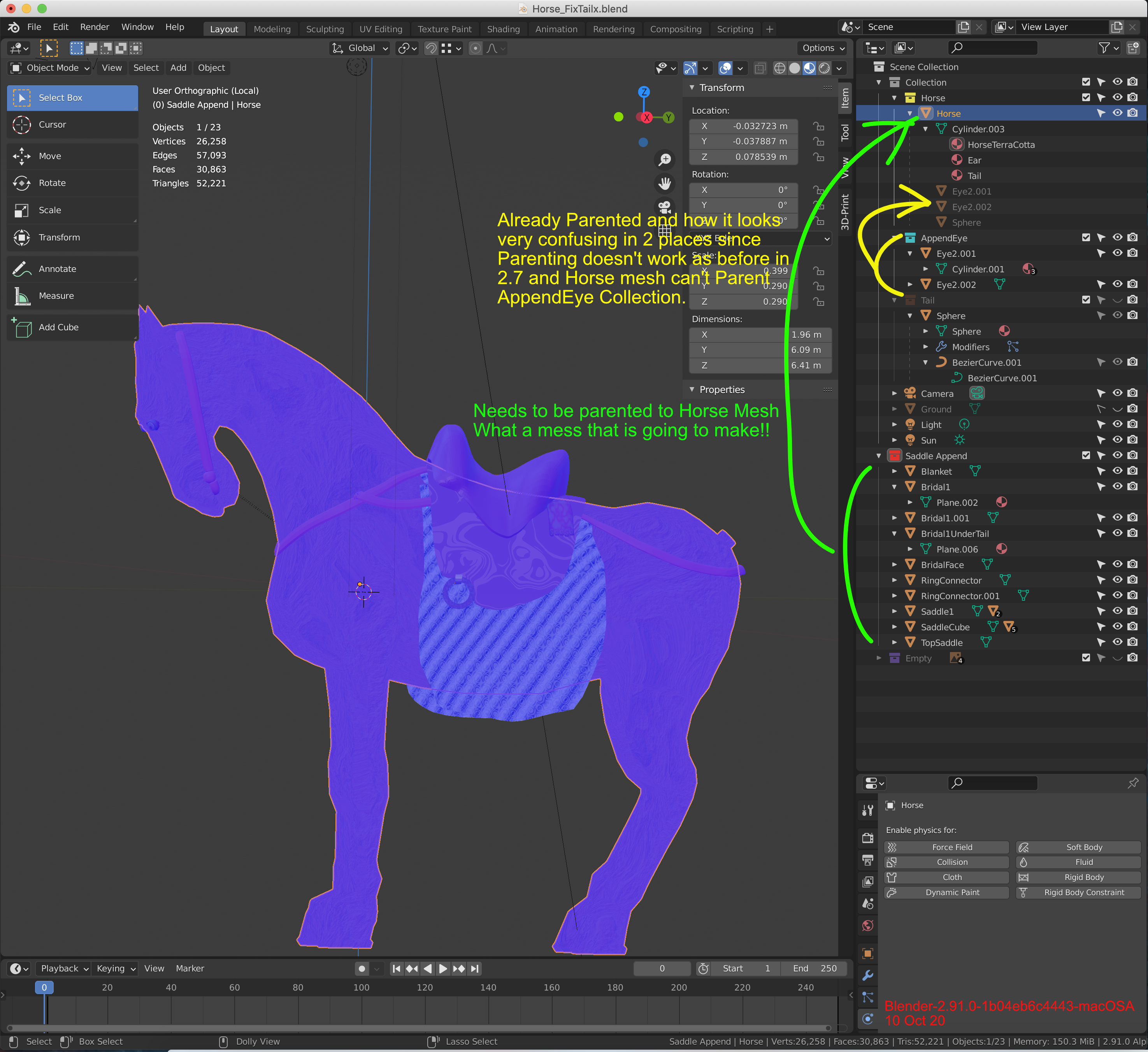This screenshot has height=1052, width=1148.
Task: Enable Cloth physics button
Action: click(946, 877)
